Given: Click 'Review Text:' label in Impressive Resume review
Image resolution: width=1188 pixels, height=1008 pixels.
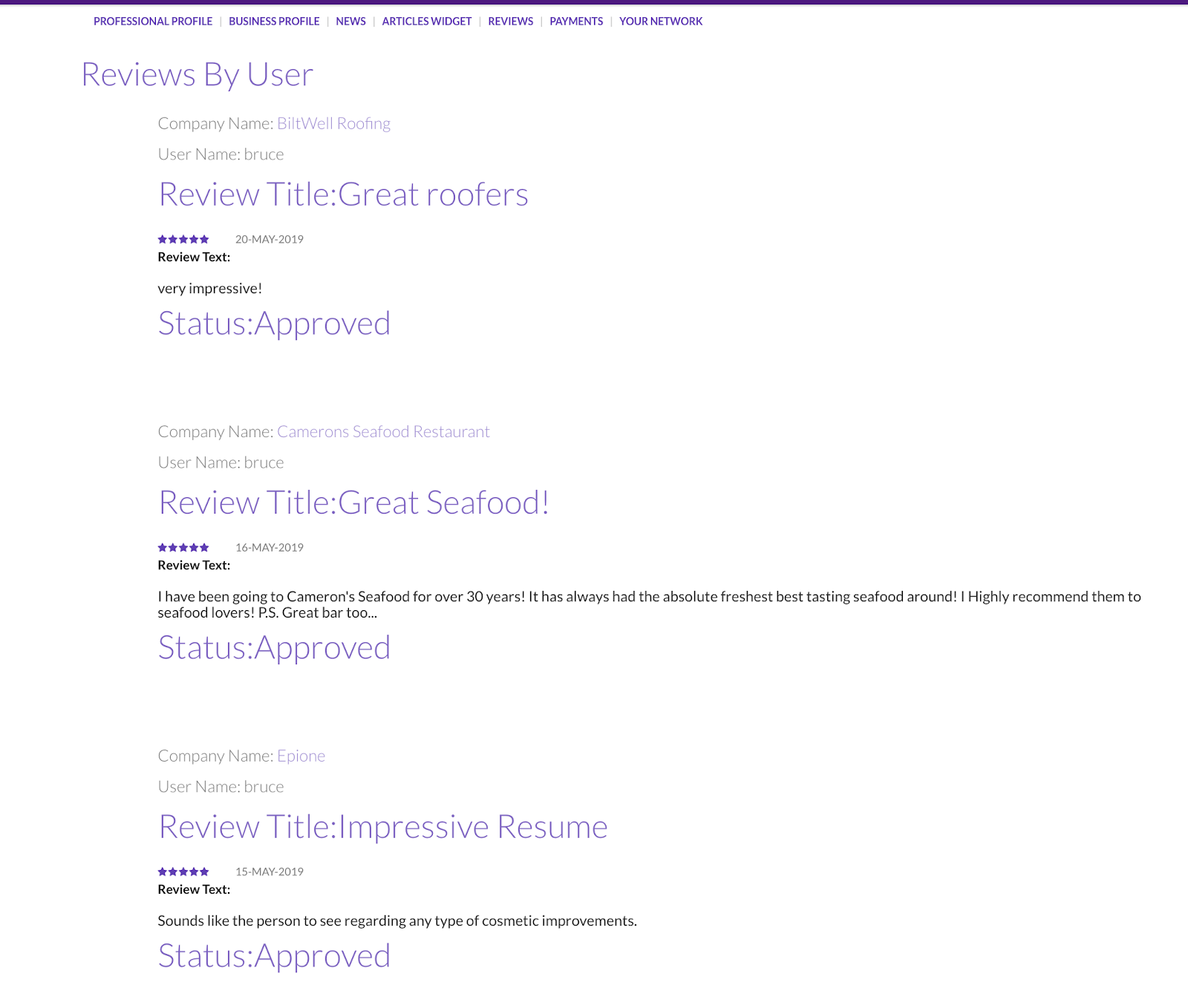Looking at the screenshot, I should coord(194,889).
